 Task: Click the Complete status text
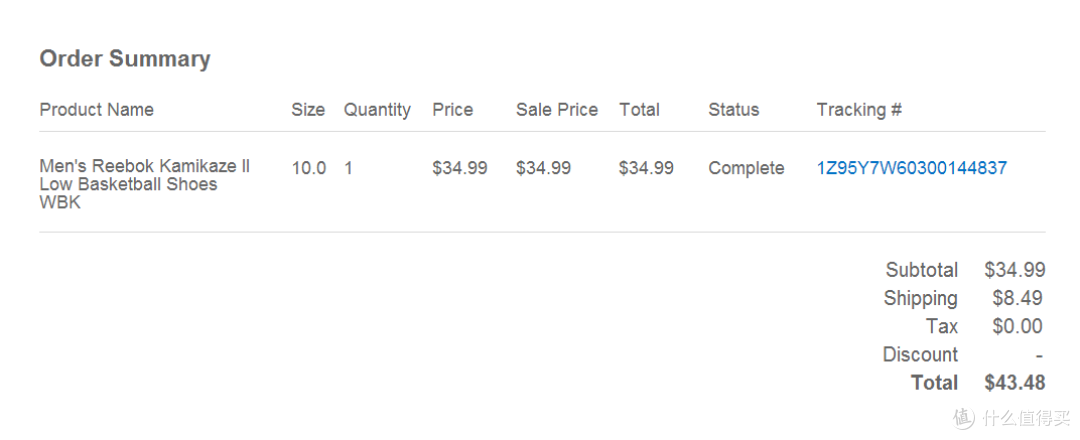tap(746, 169)
